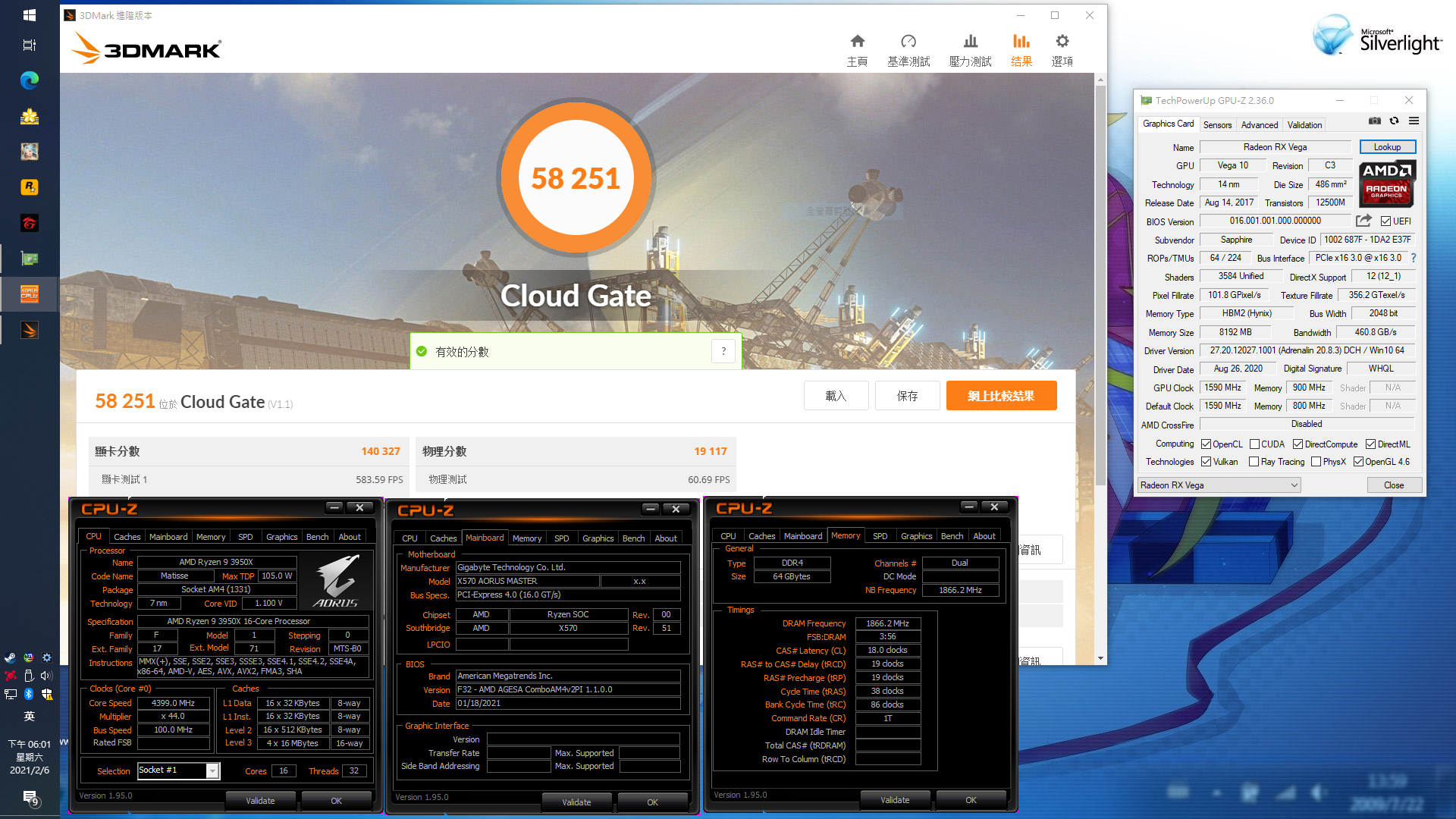This screenshot has height=819, width=1456.
Task: Click the Save (保存) button
Action: 907,396
